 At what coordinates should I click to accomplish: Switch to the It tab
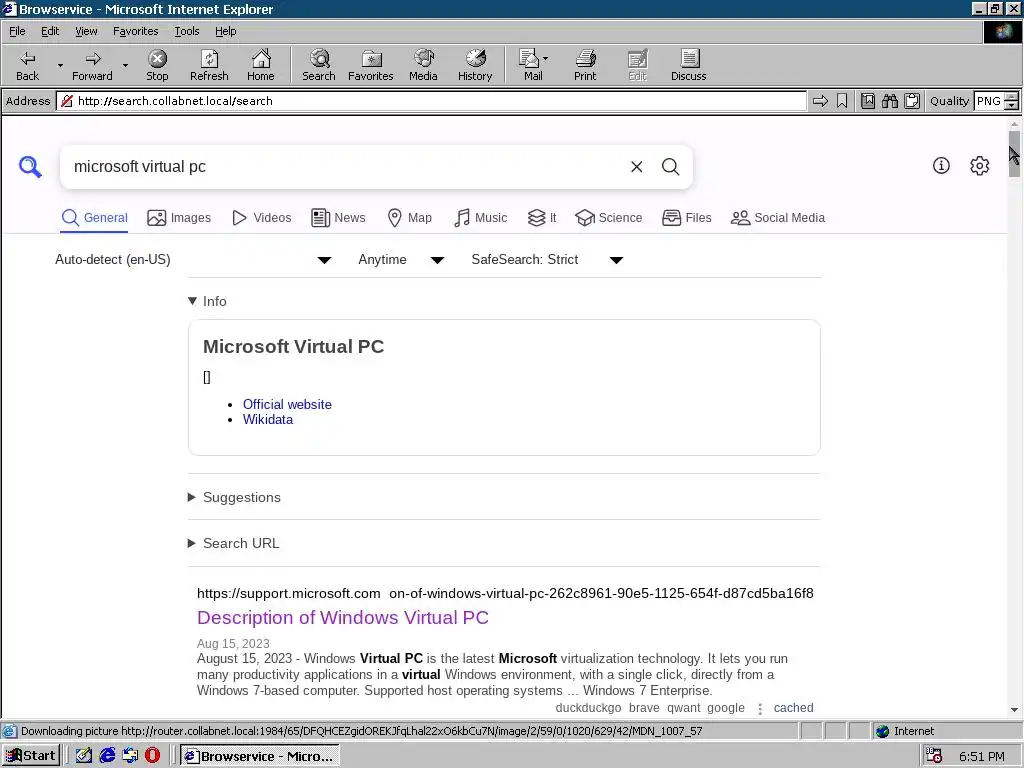click(x=542, y=217)
